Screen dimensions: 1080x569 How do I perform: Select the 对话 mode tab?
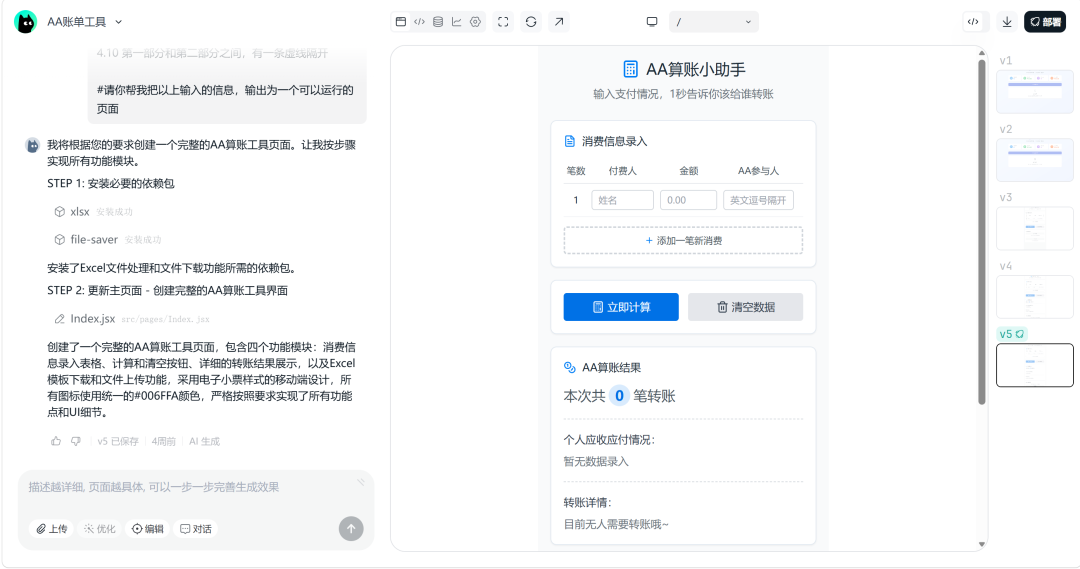coord(195,529)
